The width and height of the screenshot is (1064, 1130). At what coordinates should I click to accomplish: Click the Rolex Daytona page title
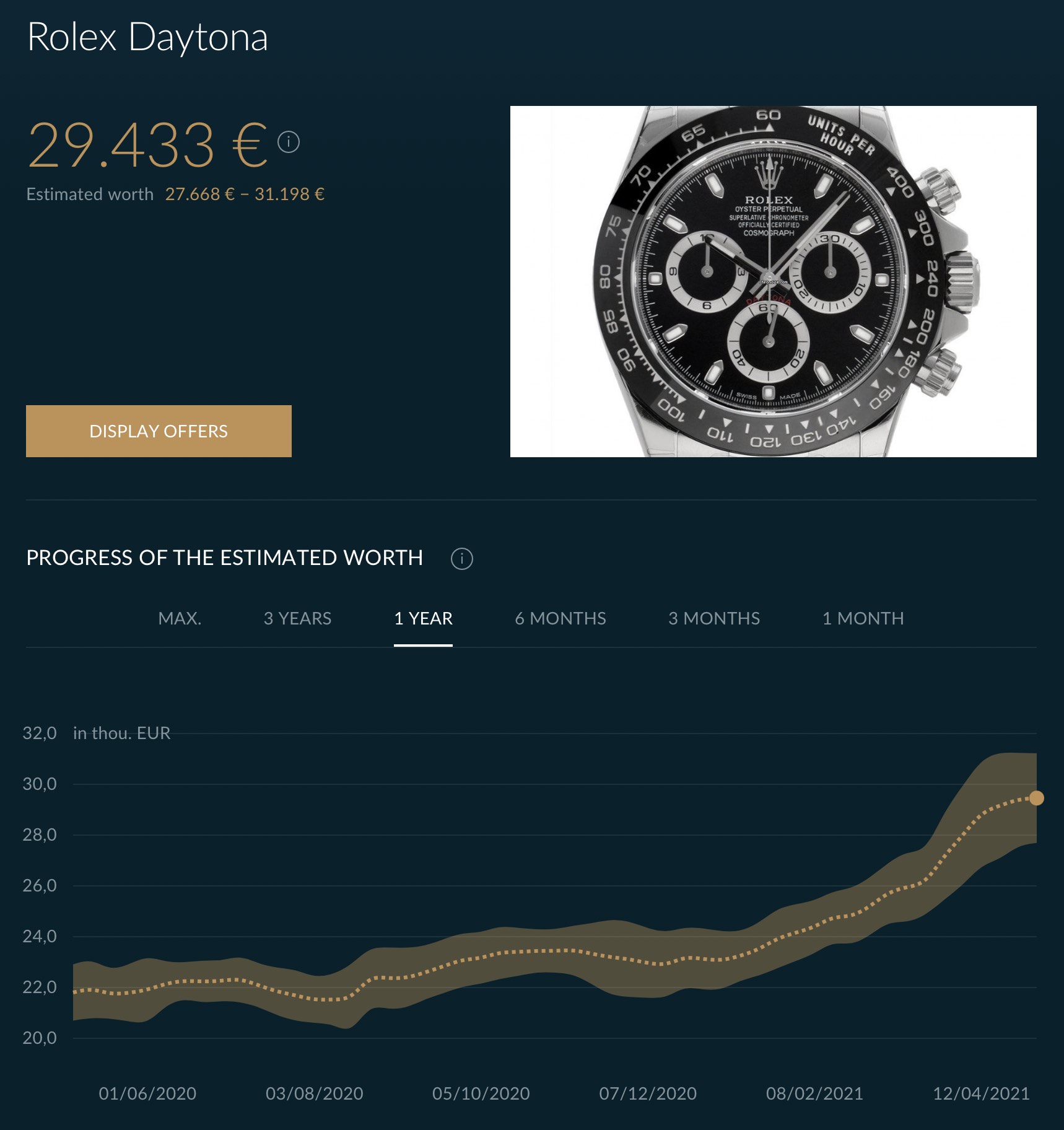pos(147,37)
